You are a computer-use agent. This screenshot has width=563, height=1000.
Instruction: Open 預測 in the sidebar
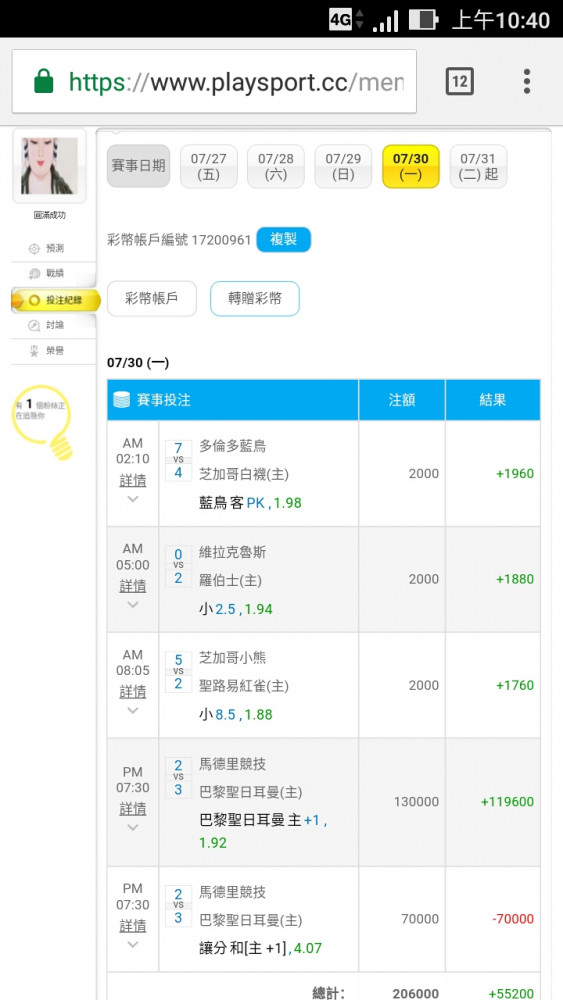pos(48,248)
